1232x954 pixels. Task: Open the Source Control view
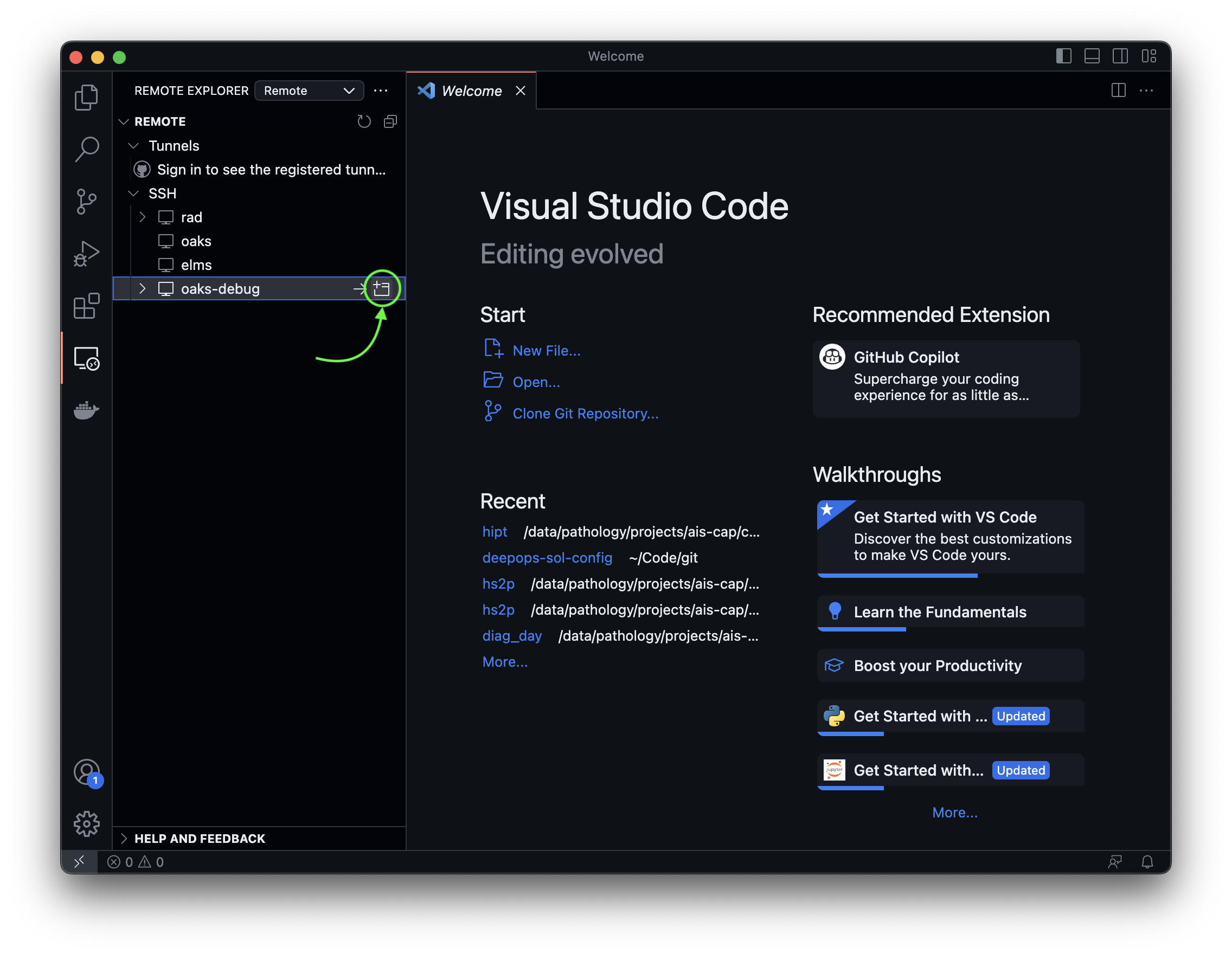tap(86, 201)
